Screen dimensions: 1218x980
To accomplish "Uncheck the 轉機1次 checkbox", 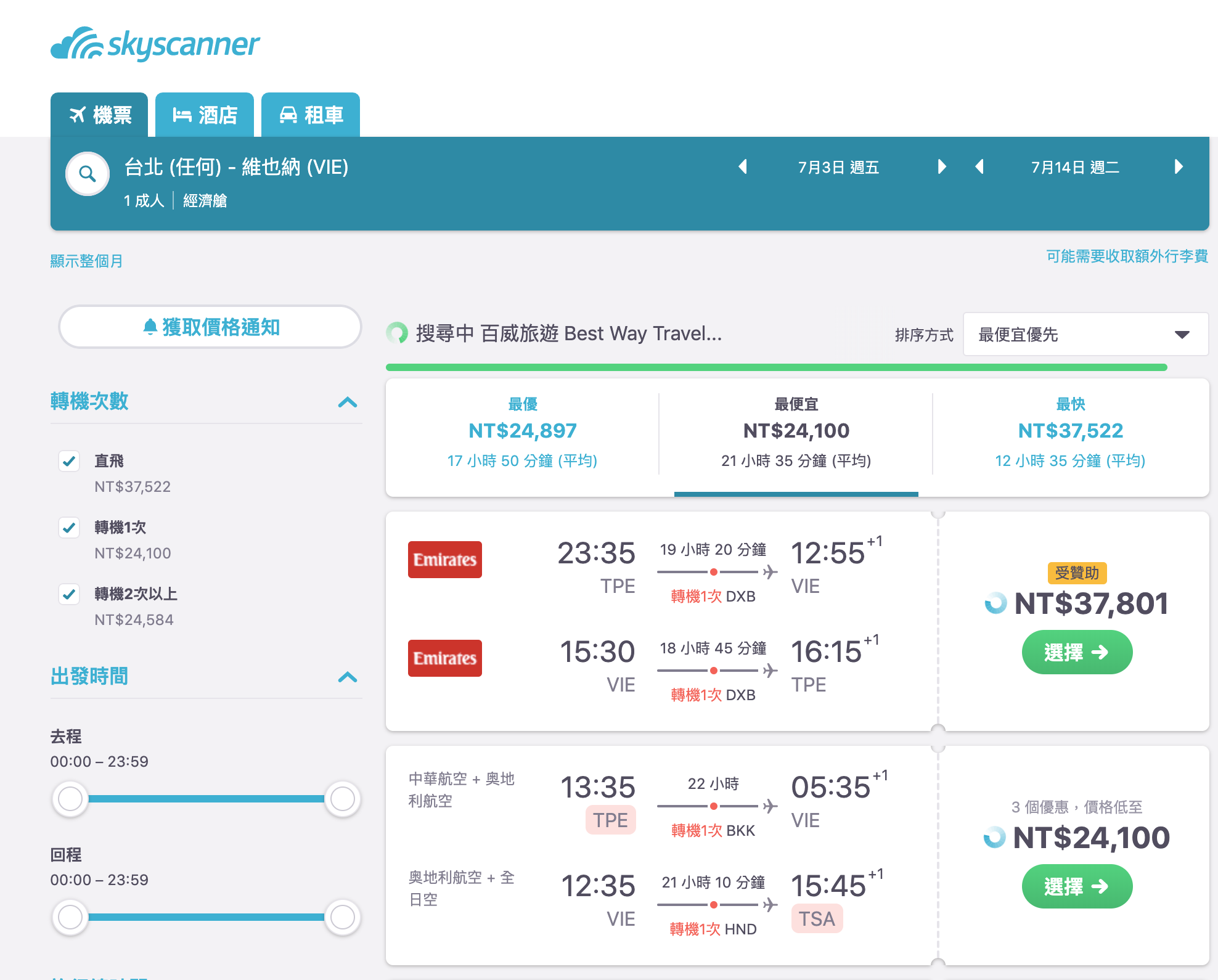I will click(69, 528).
